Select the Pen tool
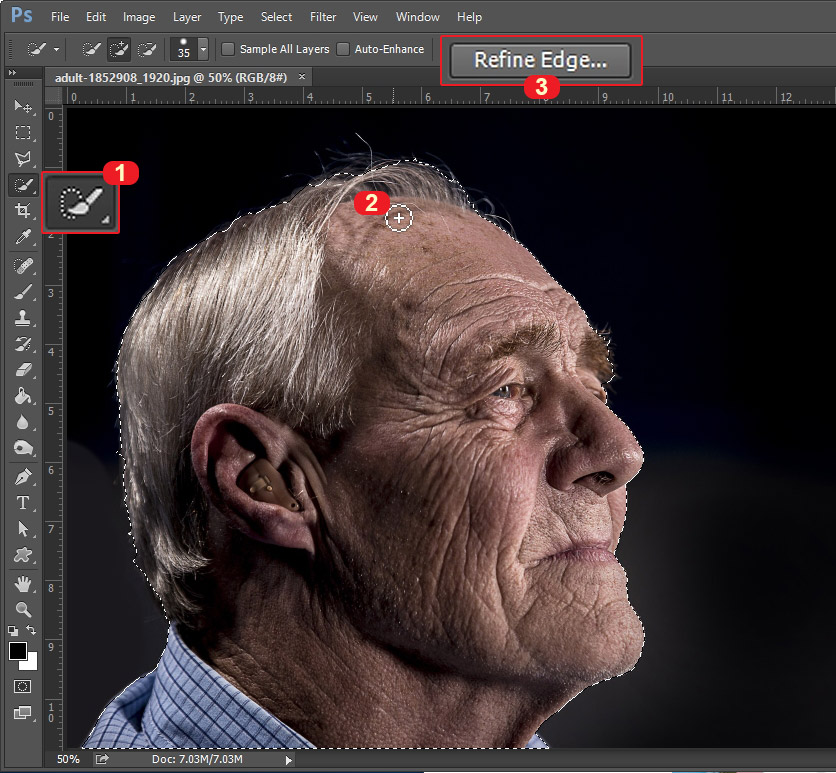The height and width of the screenshot is (773, 836). (23, 477)
